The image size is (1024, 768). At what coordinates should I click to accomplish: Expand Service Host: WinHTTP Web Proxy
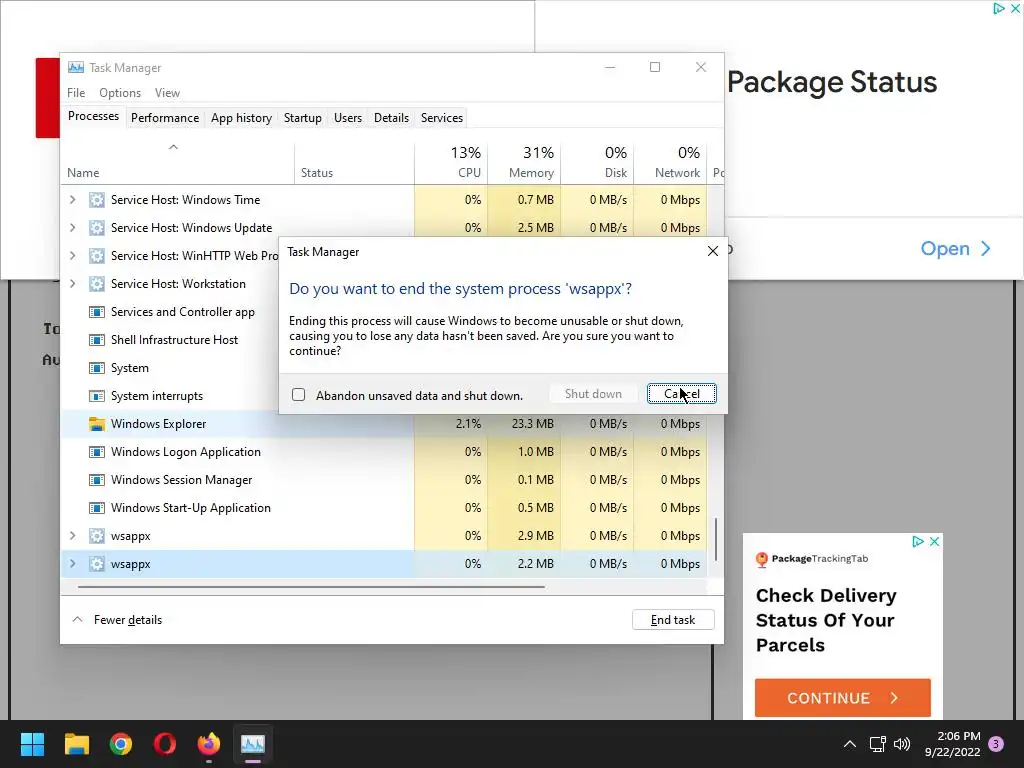(72, 256)
